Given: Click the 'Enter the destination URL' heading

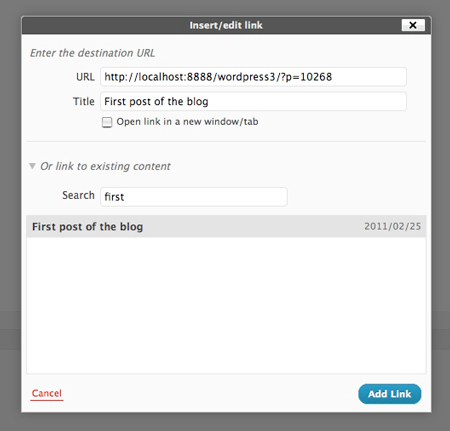Looking at the screenshot, I should [x=93, y=53].
